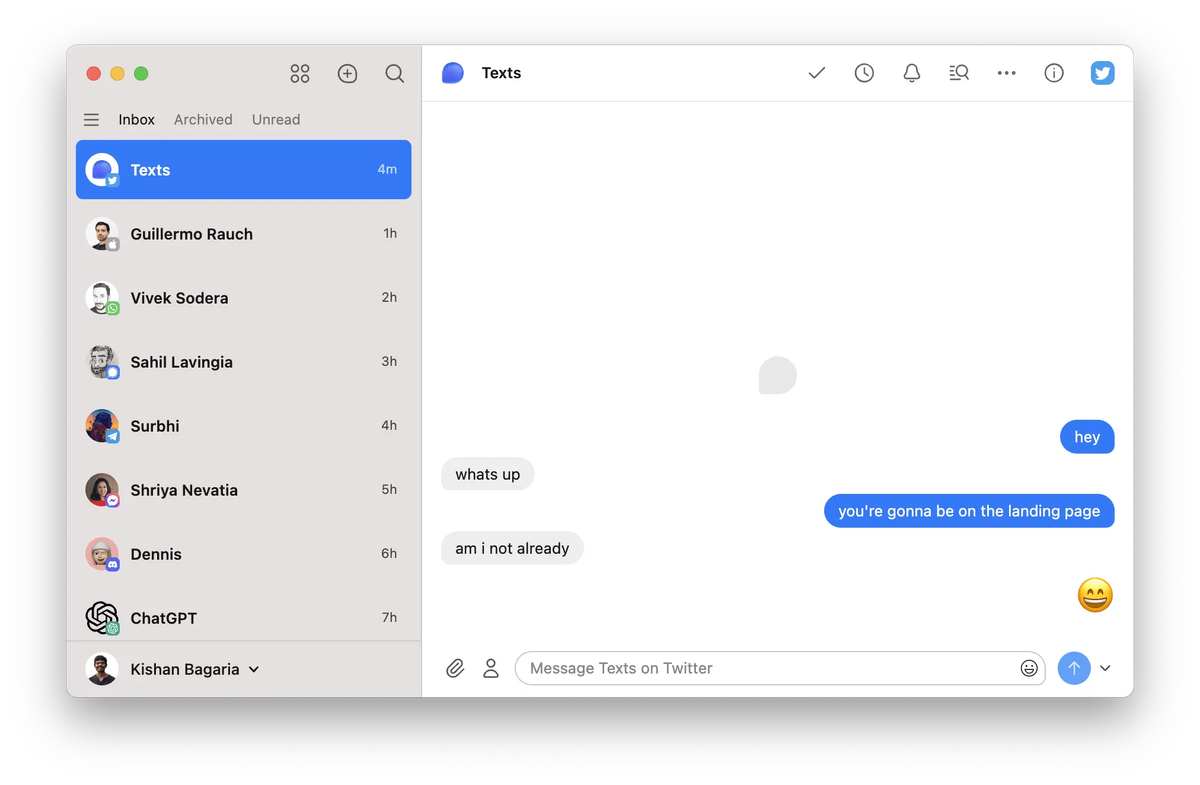
Task: Open Vivek Sodera conversation
Action: click(243, 298)
